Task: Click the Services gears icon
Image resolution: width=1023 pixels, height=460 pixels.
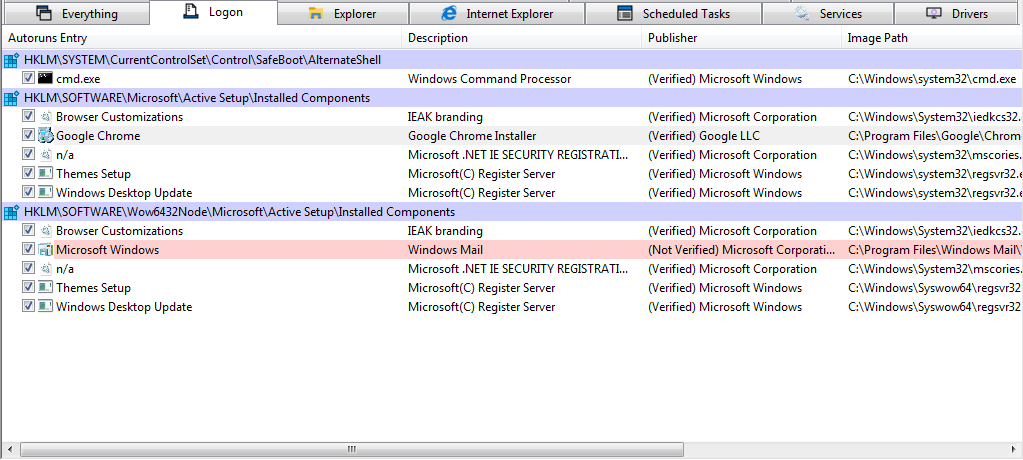Action: coord(802,13)
